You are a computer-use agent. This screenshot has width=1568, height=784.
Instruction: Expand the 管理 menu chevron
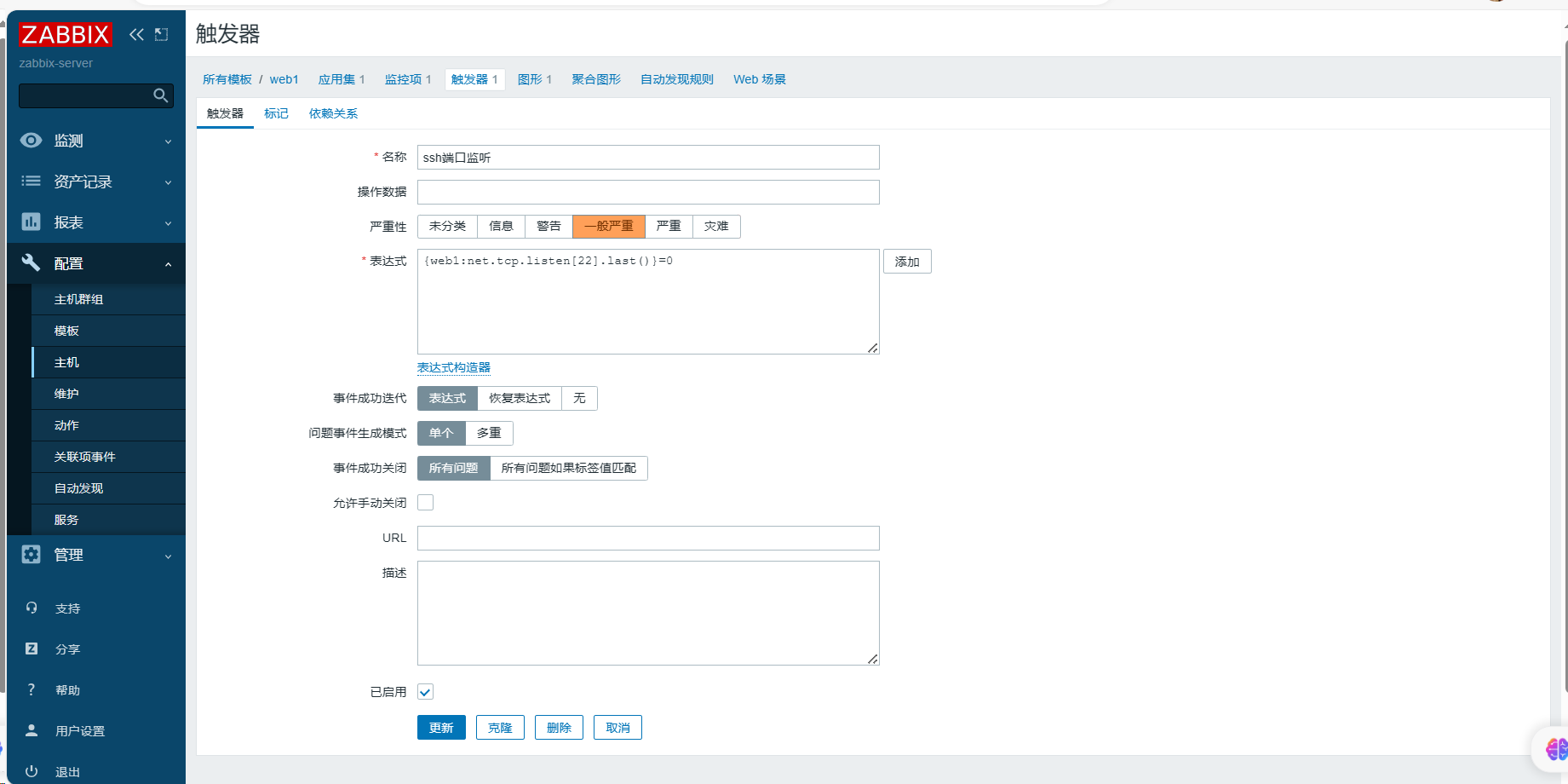[168, 556]
